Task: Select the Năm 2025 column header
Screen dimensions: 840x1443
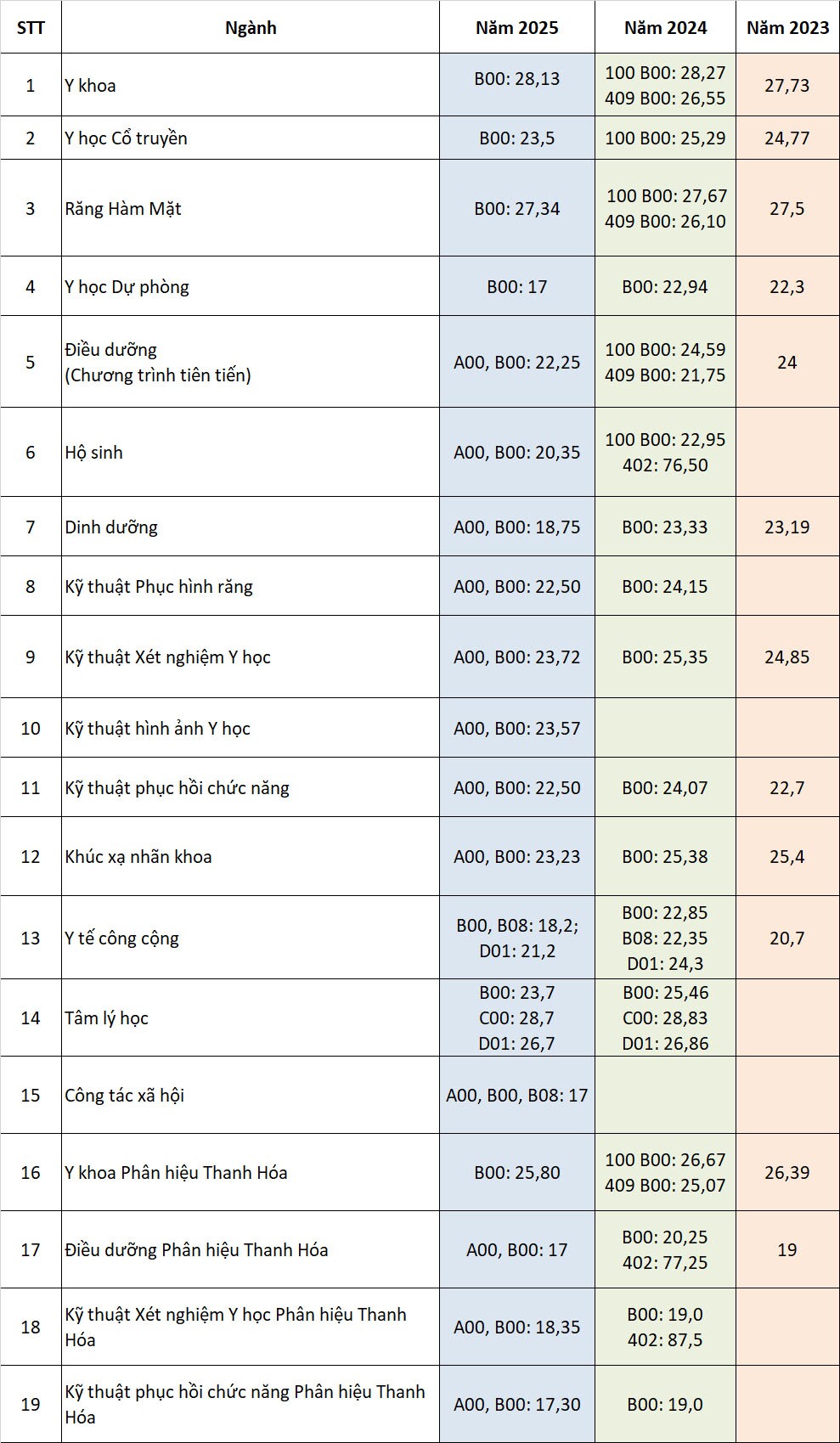Action: 516,27
